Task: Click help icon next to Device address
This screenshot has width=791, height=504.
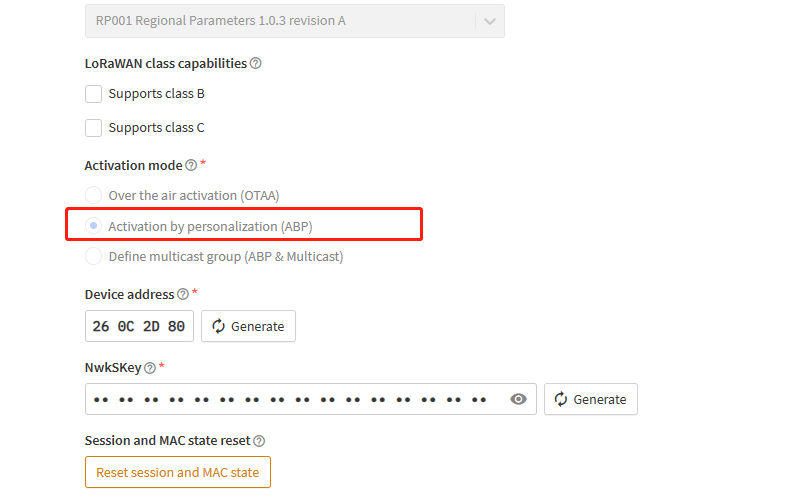Action: coord(183,294)
